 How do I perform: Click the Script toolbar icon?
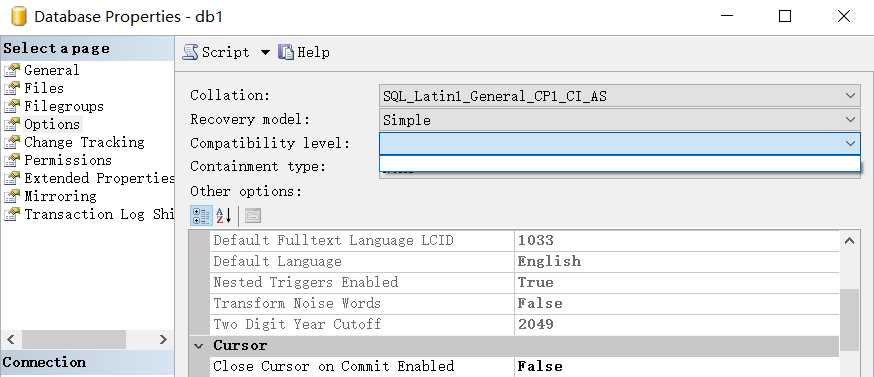coord(191,52)
